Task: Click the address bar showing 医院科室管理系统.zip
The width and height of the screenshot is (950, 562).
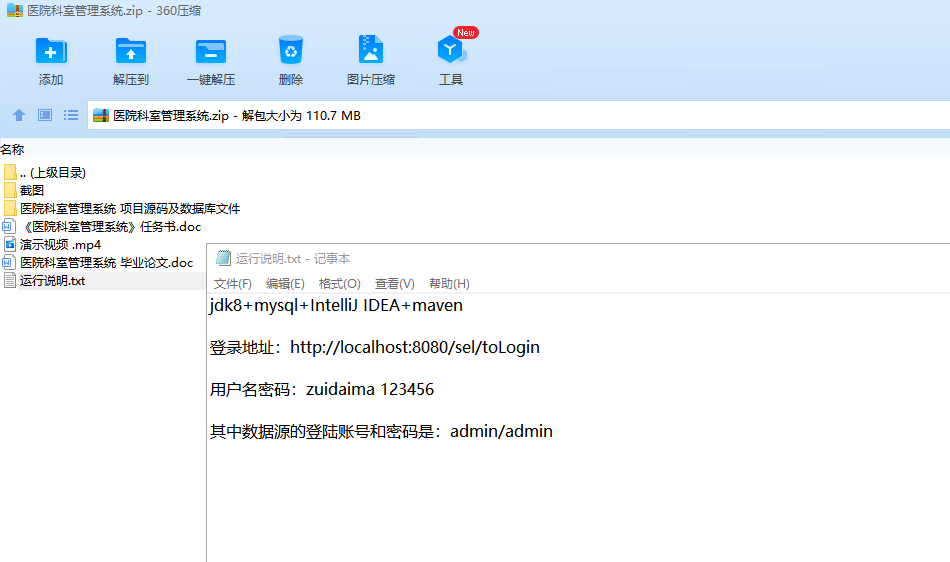Action: [x=519, y=115]
